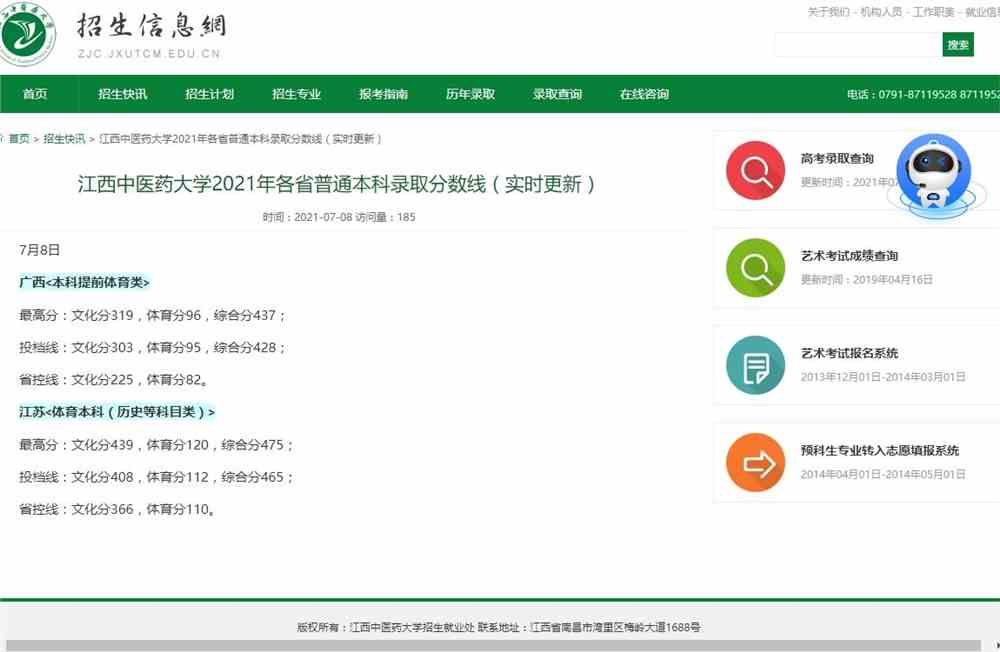Click the footer copyright address text
Viewport: 1000px width, 652px height.
(x=499, y=628)
